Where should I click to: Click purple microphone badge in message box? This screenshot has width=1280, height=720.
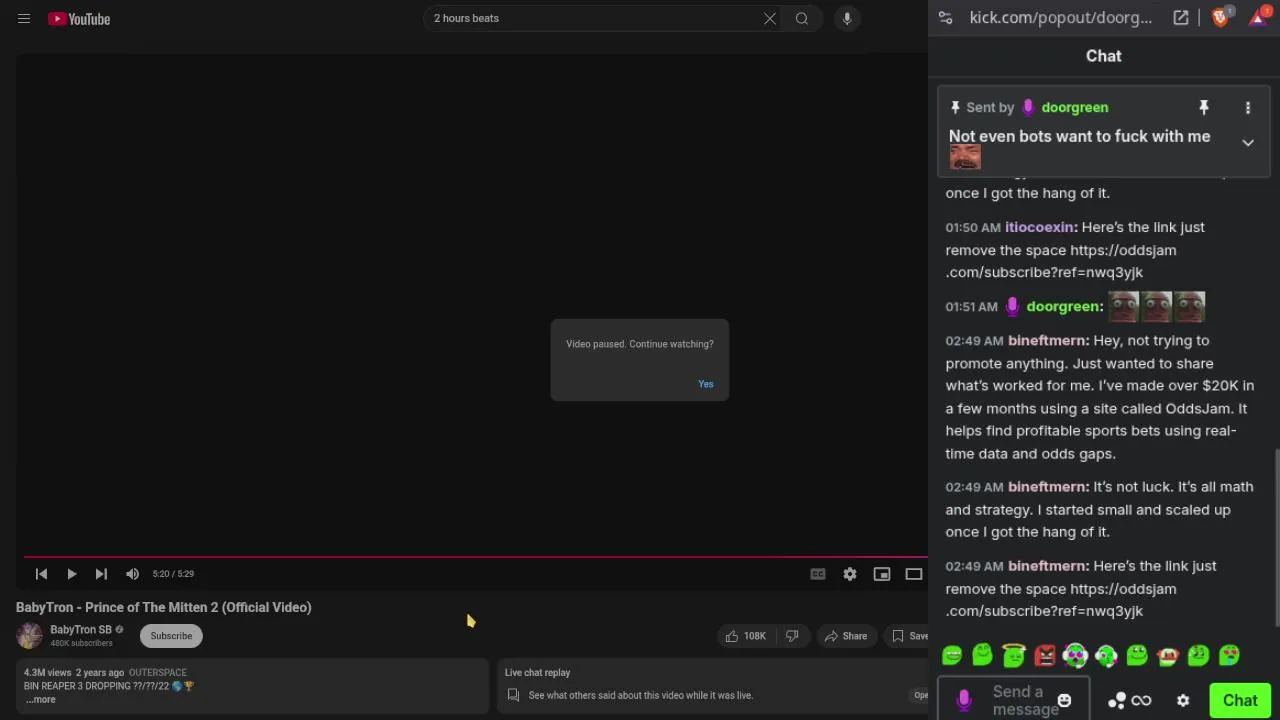(964, 700)
